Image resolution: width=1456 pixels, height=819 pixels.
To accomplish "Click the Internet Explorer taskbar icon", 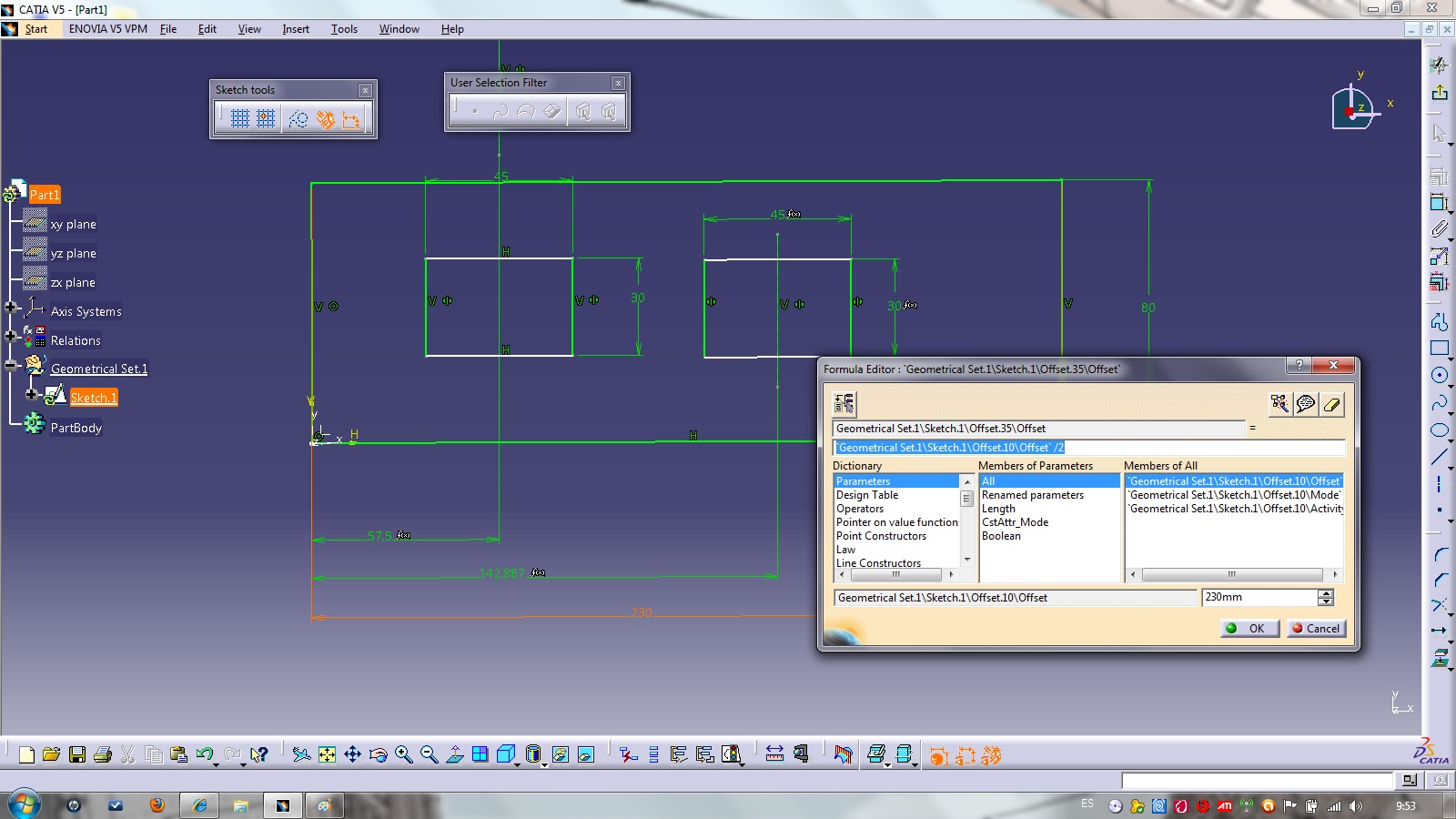I will click(x=199, y=805).
